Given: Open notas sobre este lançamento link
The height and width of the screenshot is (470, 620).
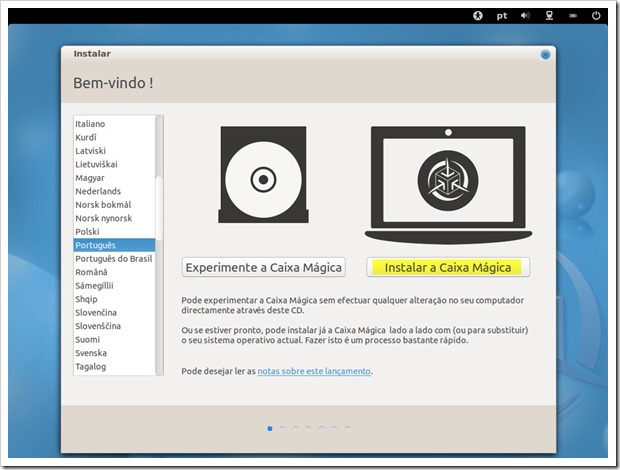Looking at the screenshot, I should (x=314, y=371).
